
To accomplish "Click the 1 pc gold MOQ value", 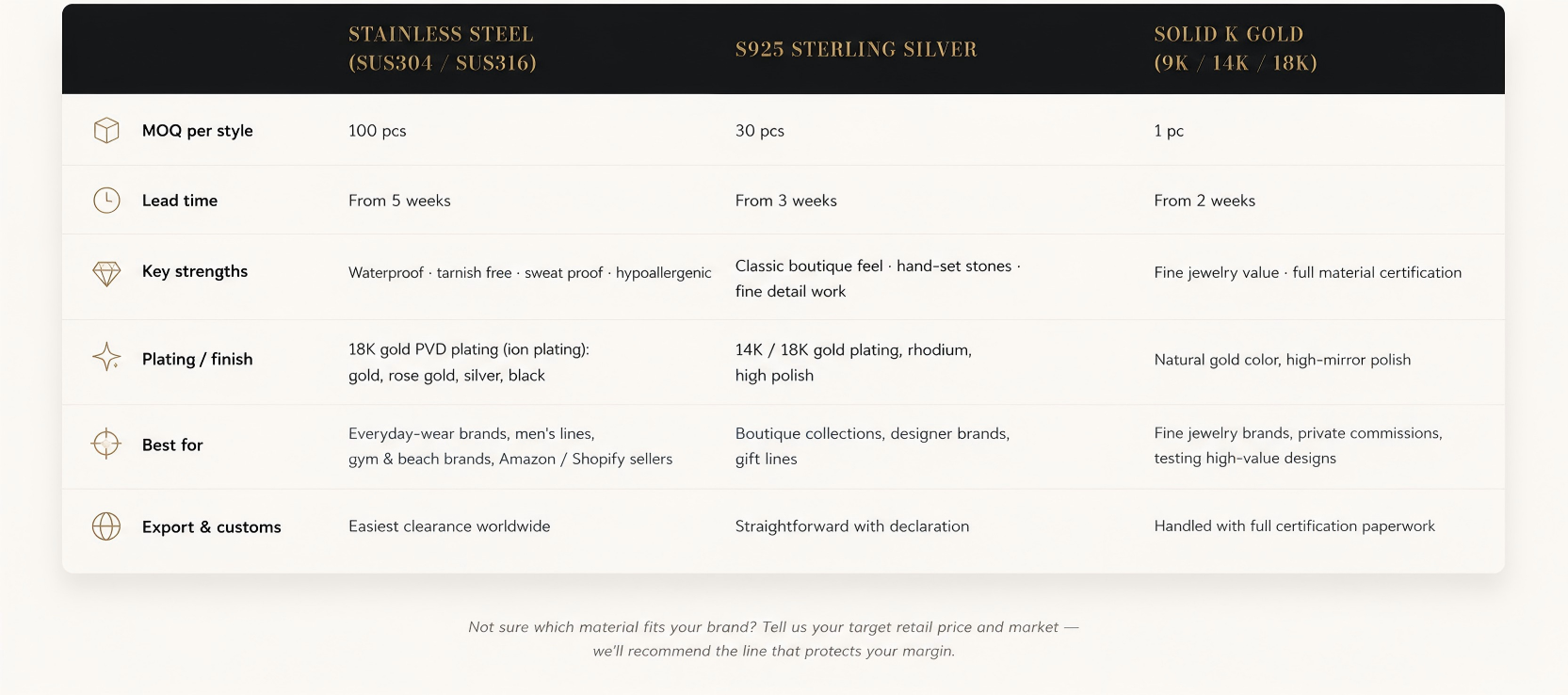I will tap(1169, 131).
